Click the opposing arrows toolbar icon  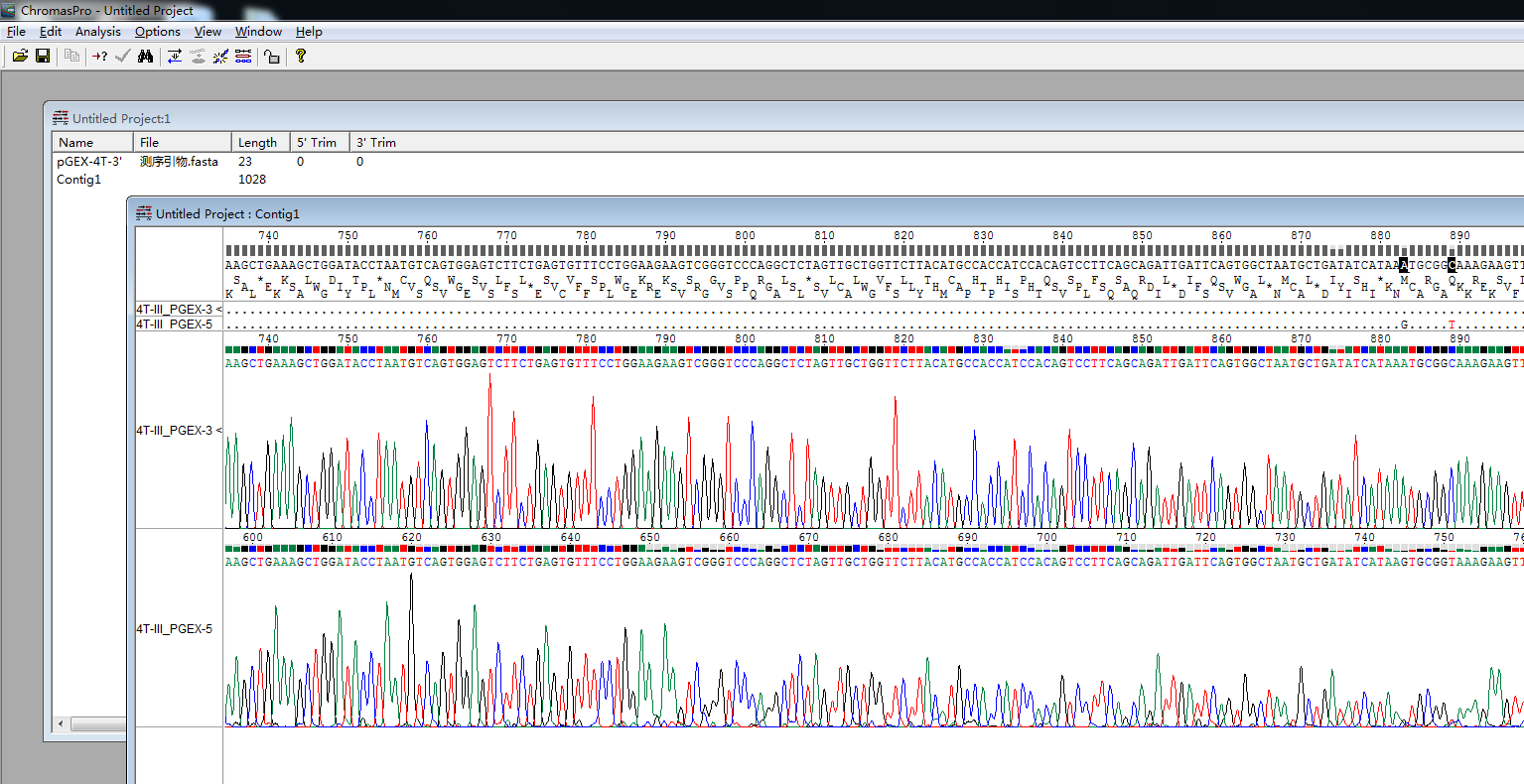coord(175,57)
